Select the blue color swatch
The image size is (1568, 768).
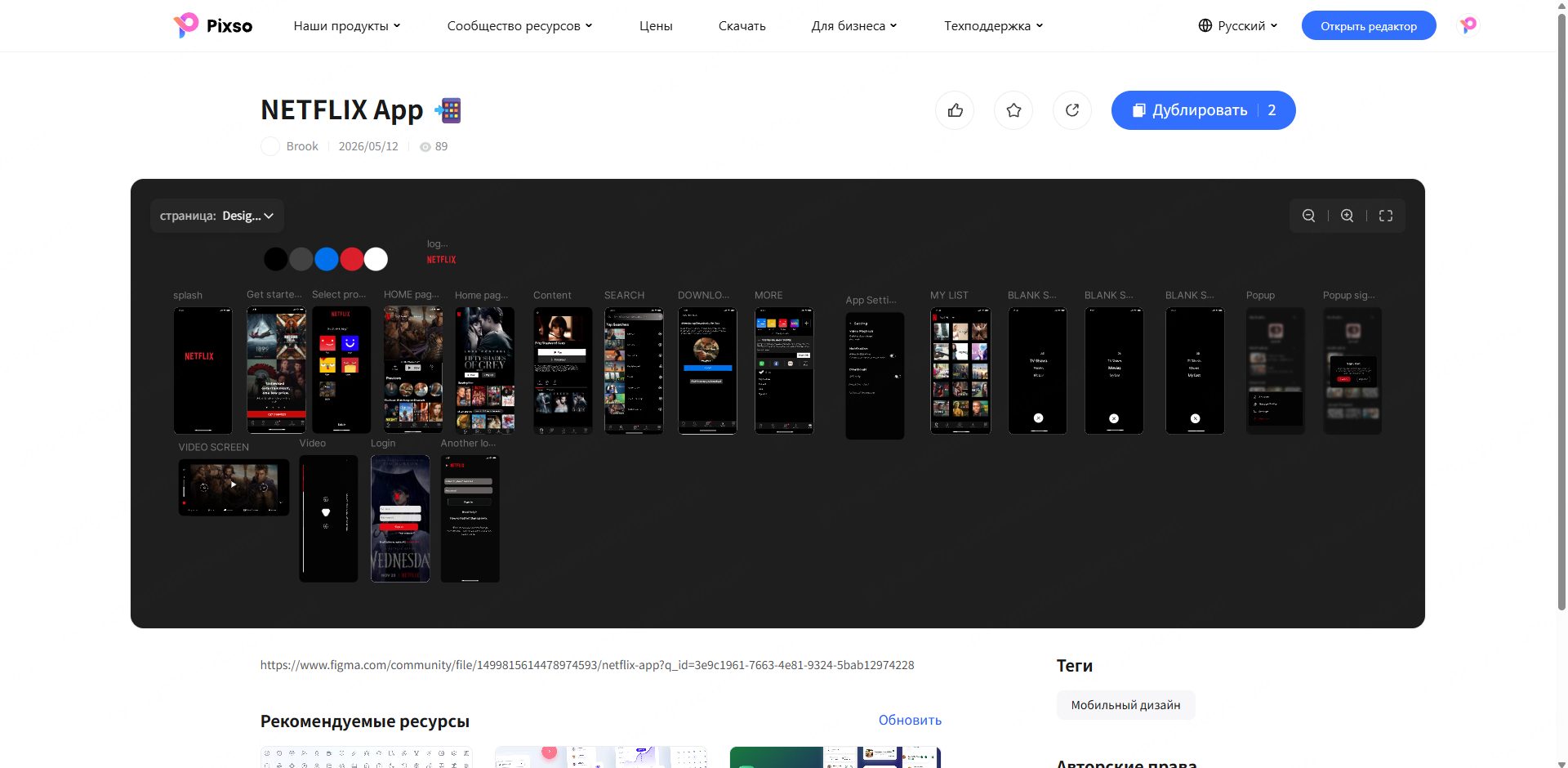(327, 259)
